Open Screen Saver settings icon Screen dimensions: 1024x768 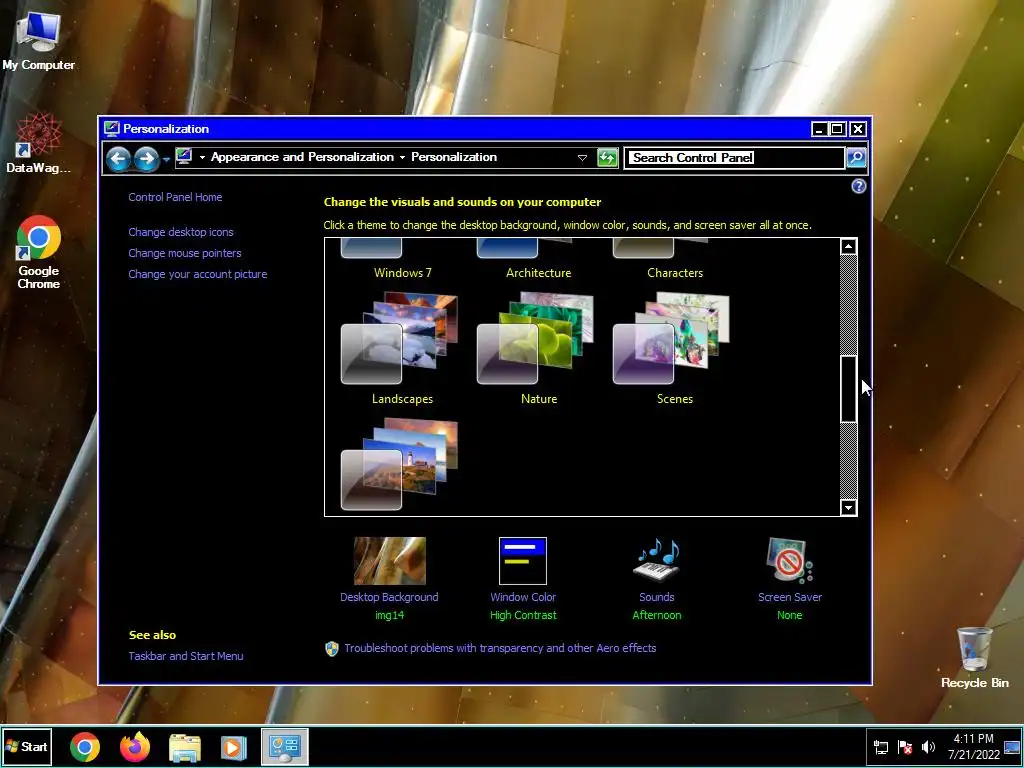click(x=790, y=561)
